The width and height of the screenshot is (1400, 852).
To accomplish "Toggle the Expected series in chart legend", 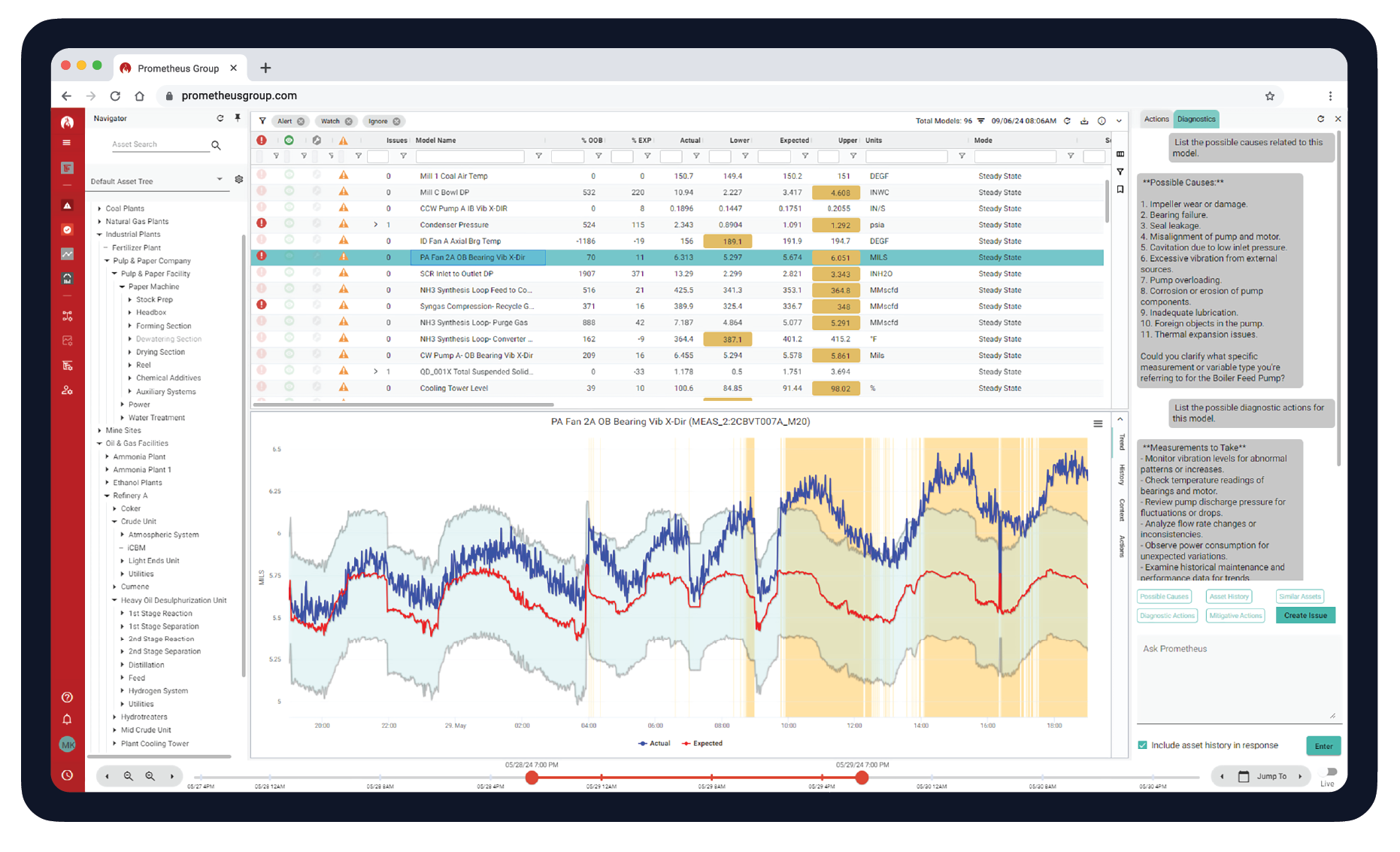I will coord(702,743).
